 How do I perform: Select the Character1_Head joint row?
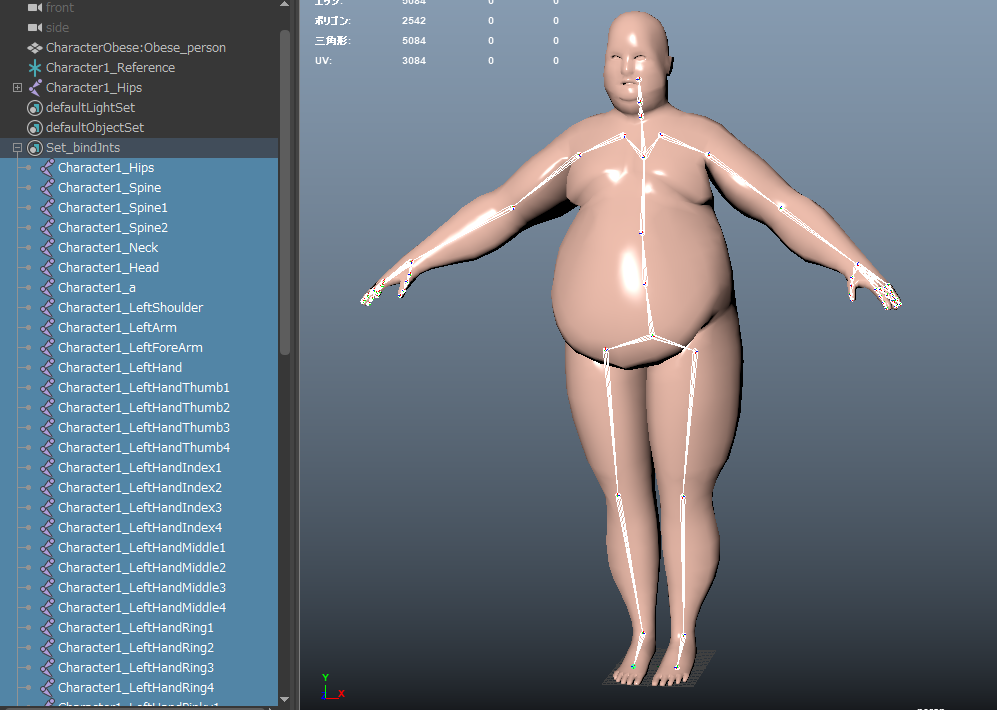click(139, 268)
